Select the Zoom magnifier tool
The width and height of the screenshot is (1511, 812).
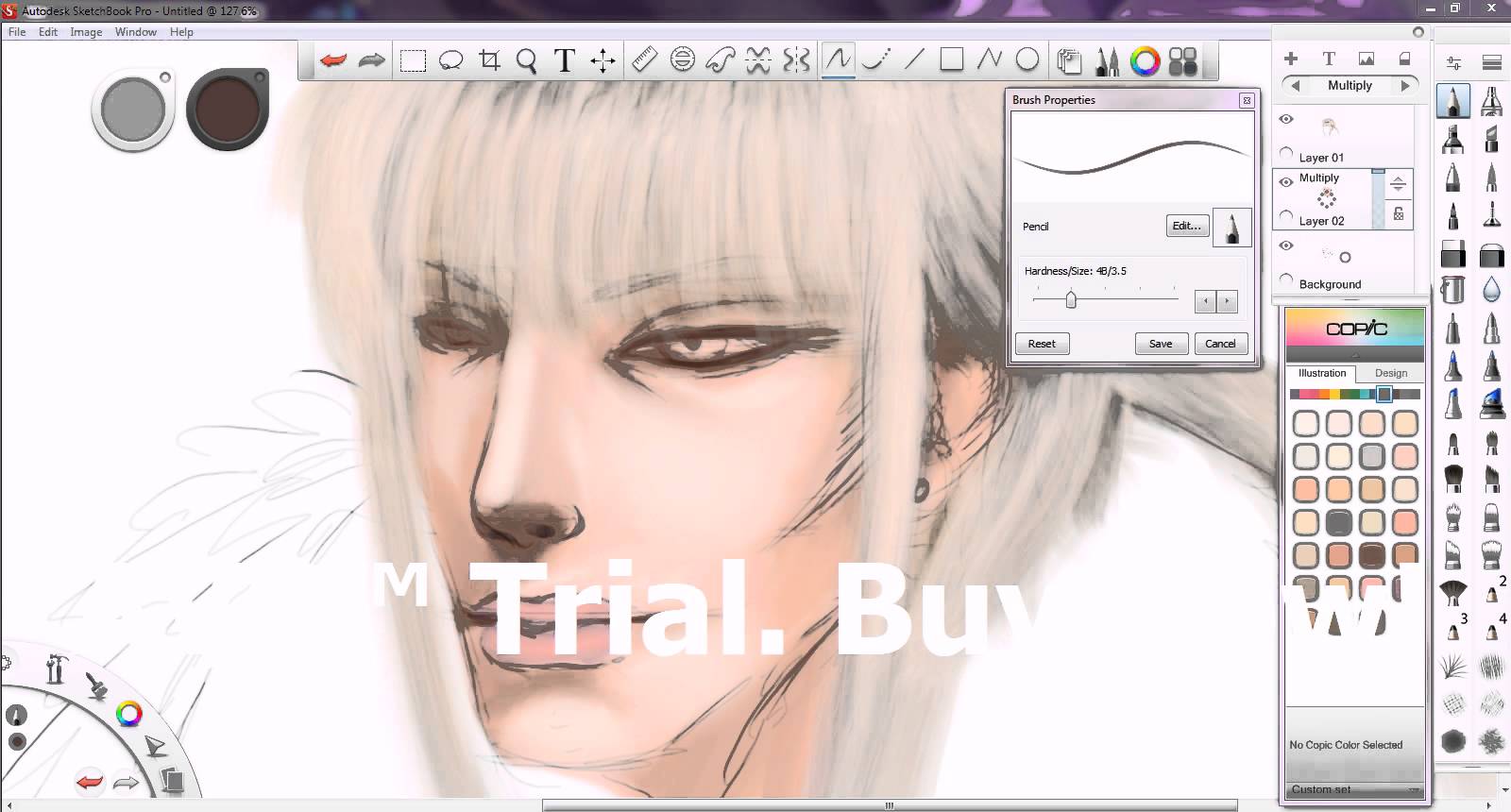[527, 61]
